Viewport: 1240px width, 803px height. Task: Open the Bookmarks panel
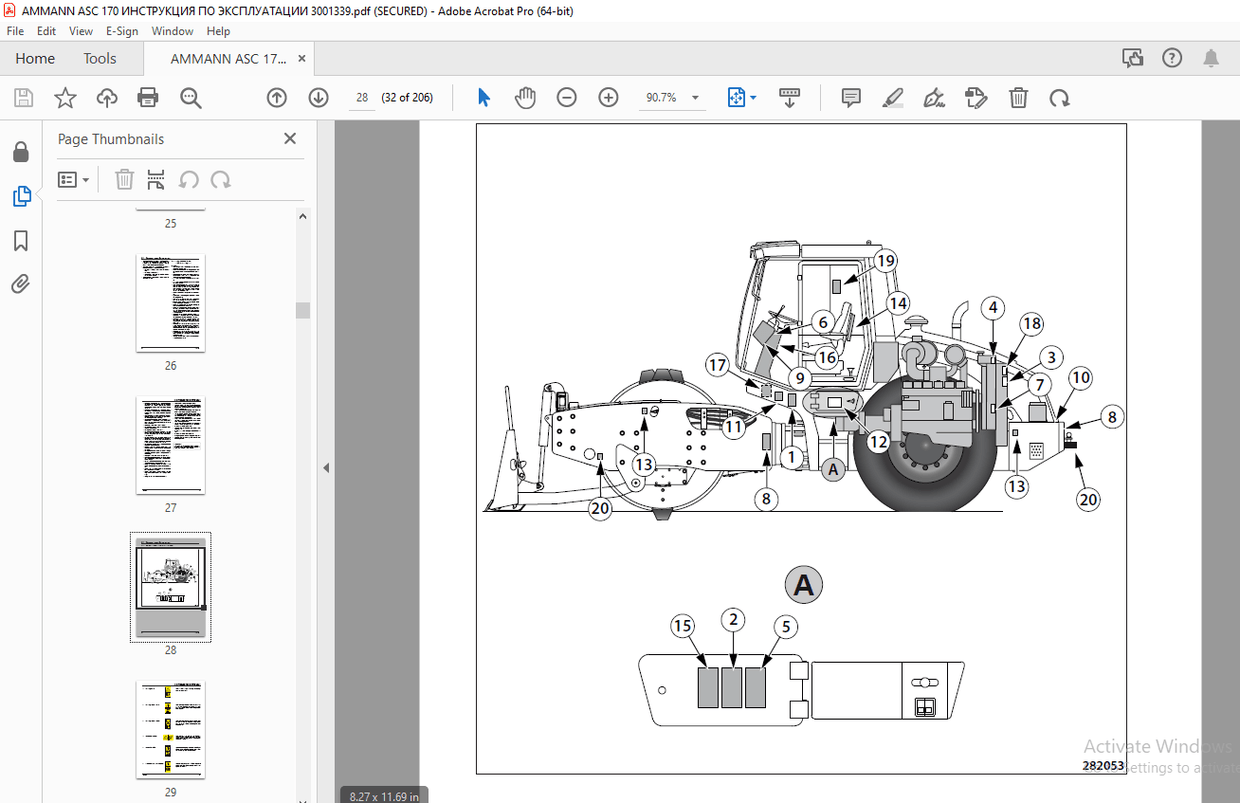point(22,240)
